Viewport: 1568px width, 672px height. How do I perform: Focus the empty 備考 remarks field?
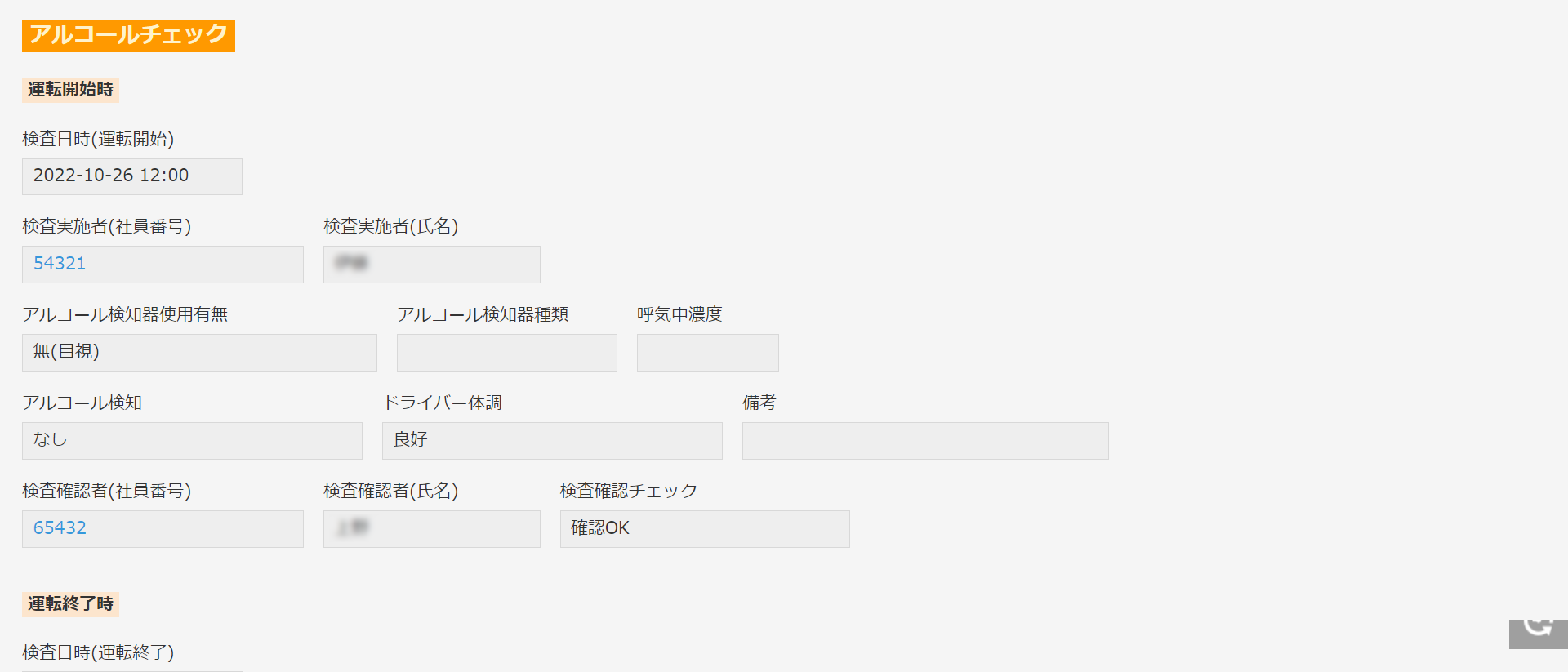[x=925, y=441]
